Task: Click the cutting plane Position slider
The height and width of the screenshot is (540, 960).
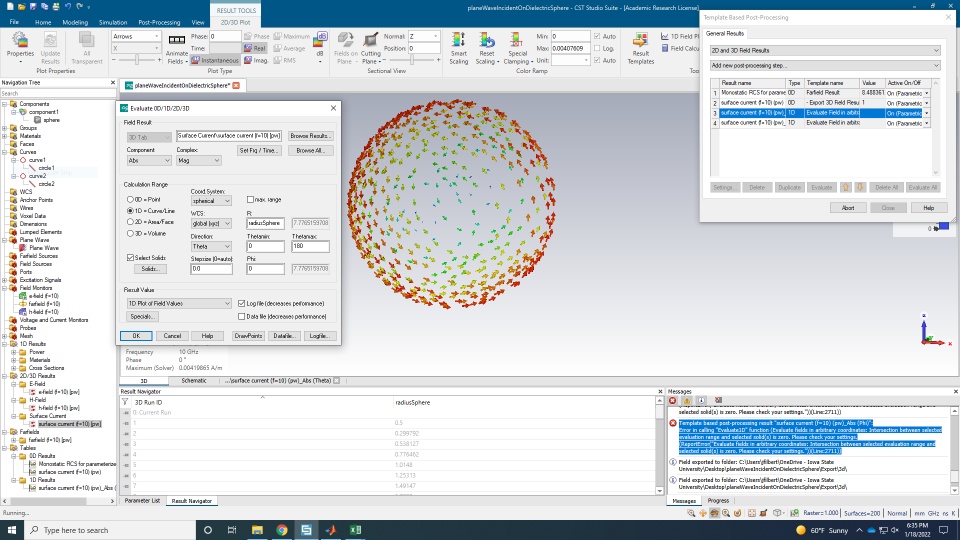Action: [412, 60]
